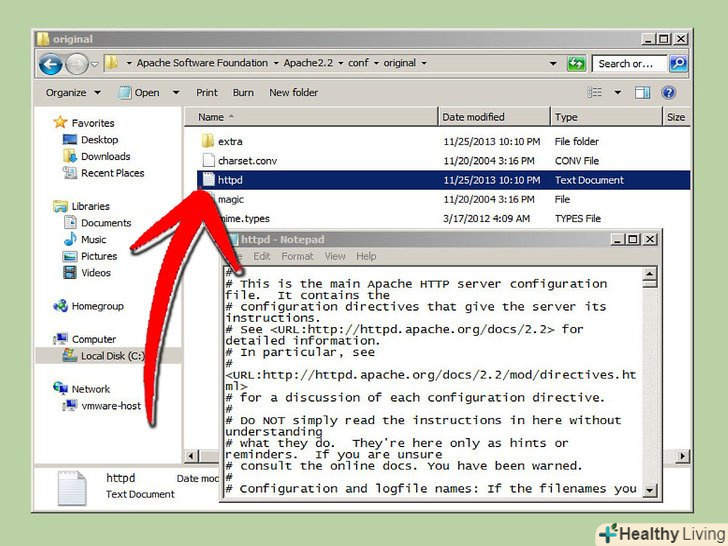Click Notepad scrollbar down arrow

tap(650, 490)
